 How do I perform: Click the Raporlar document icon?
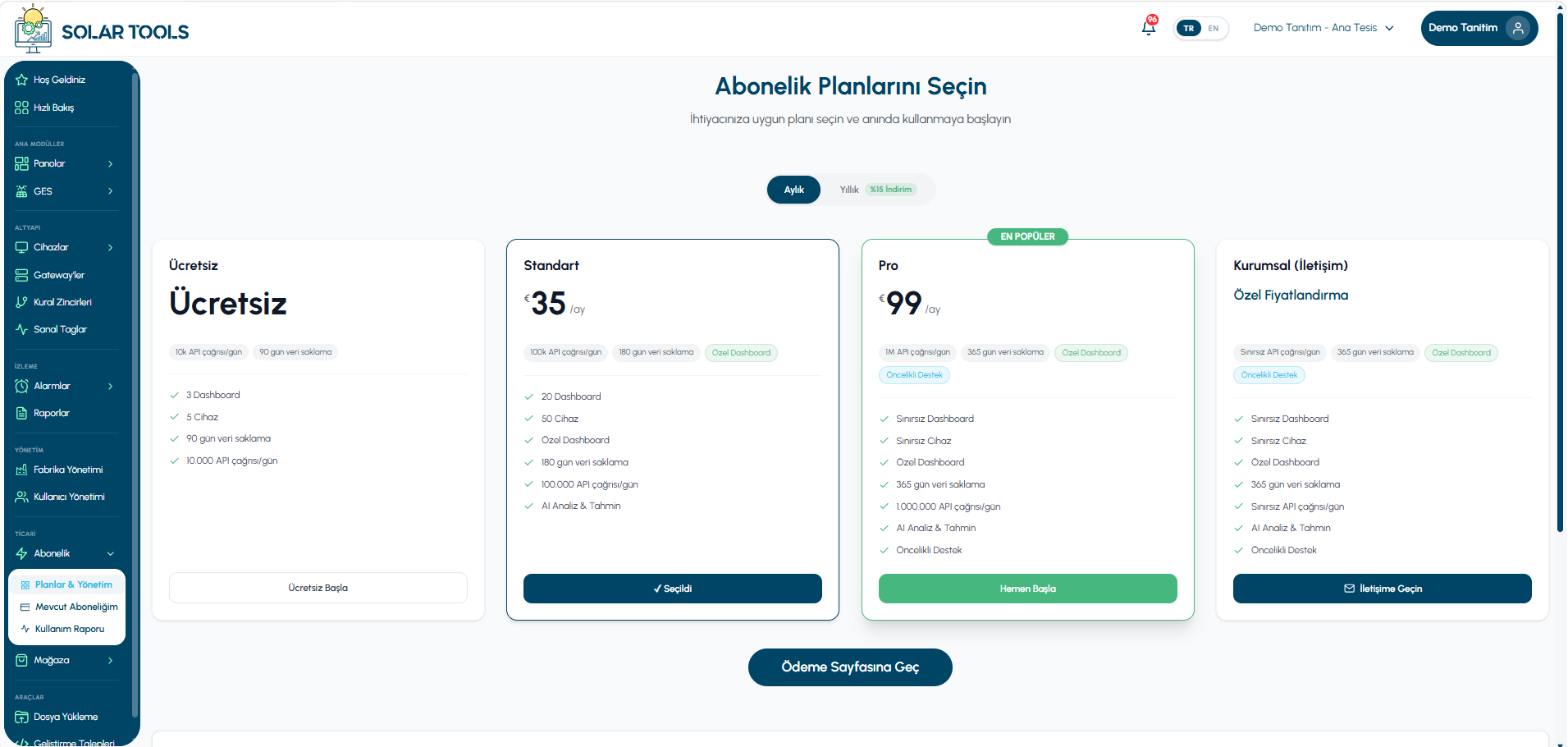pyautogui.click(x=21, y=413)
